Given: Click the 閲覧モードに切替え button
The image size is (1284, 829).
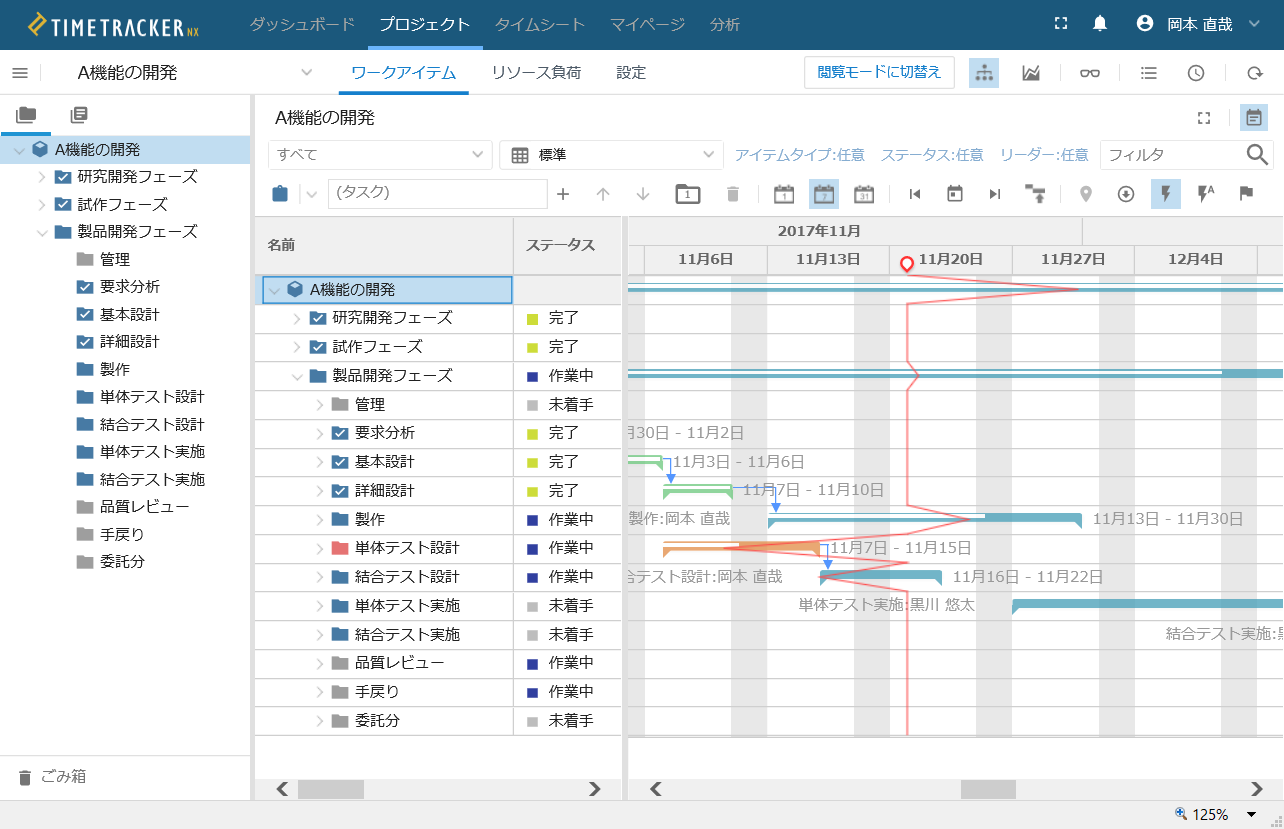Looking at the screenshot, I should 879,72.
